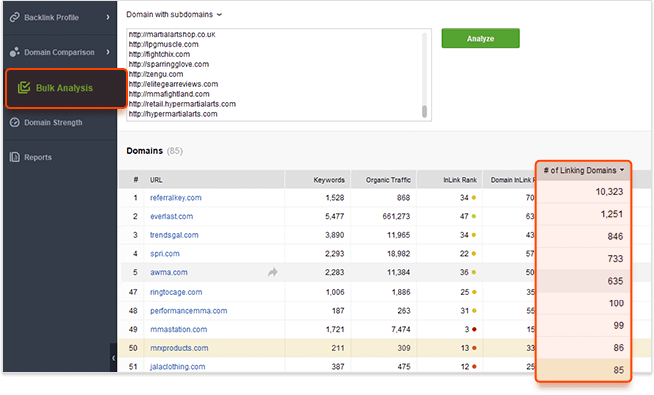
Task: Click the 5,477 keywords value for everlast.com
Action: coord(335,216)
